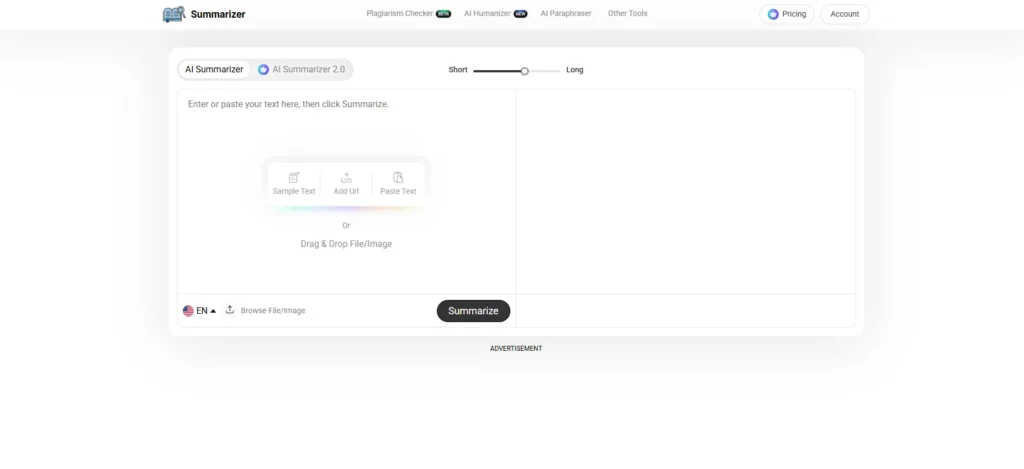This screenshot has width=1024, height=469.
Task: Click the Pricing crown icon
Action: [x=773, y=14]
